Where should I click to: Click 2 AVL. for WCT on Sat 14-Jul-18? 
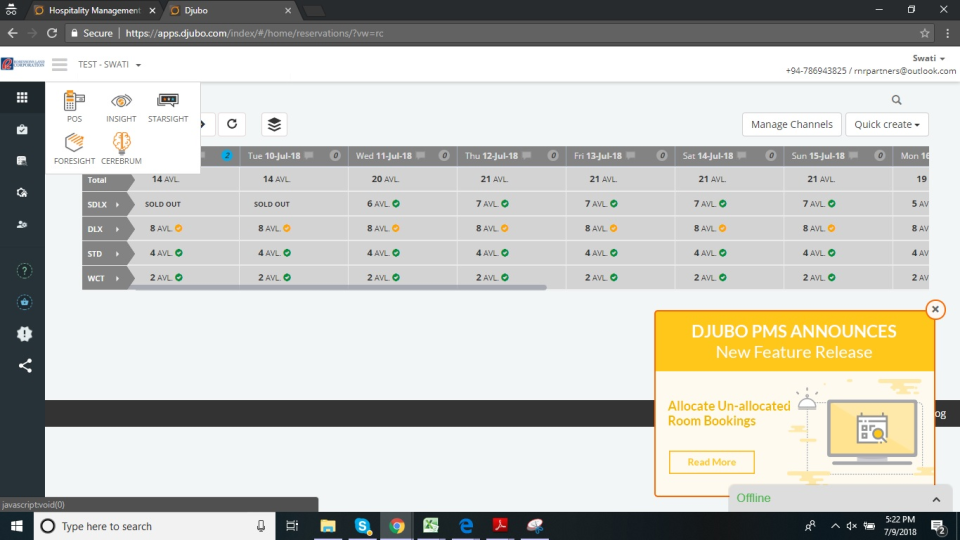pyautogui.click(x=710, y=277)
